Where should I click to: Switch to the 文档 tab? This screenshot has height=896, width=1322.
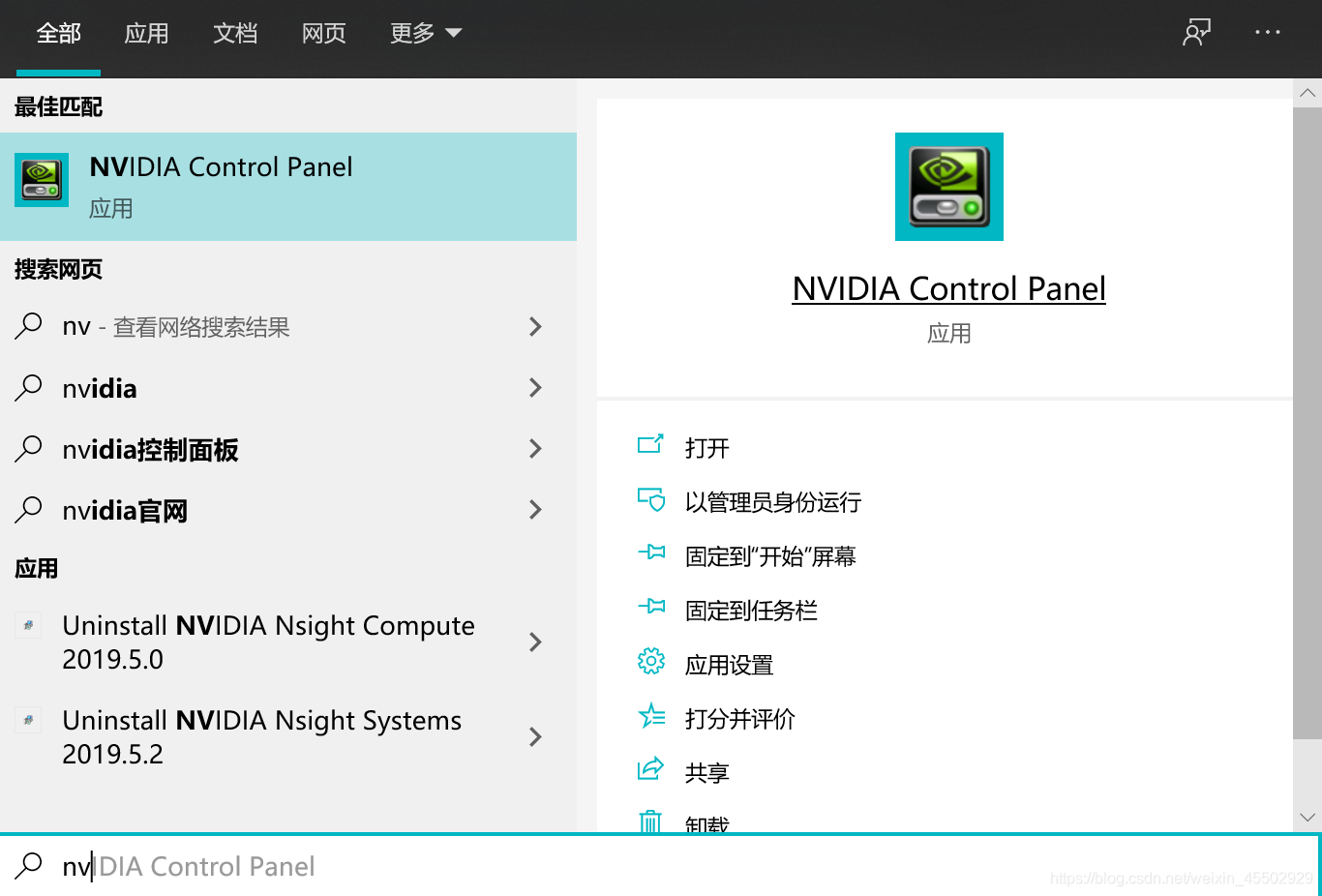[235, 34]
